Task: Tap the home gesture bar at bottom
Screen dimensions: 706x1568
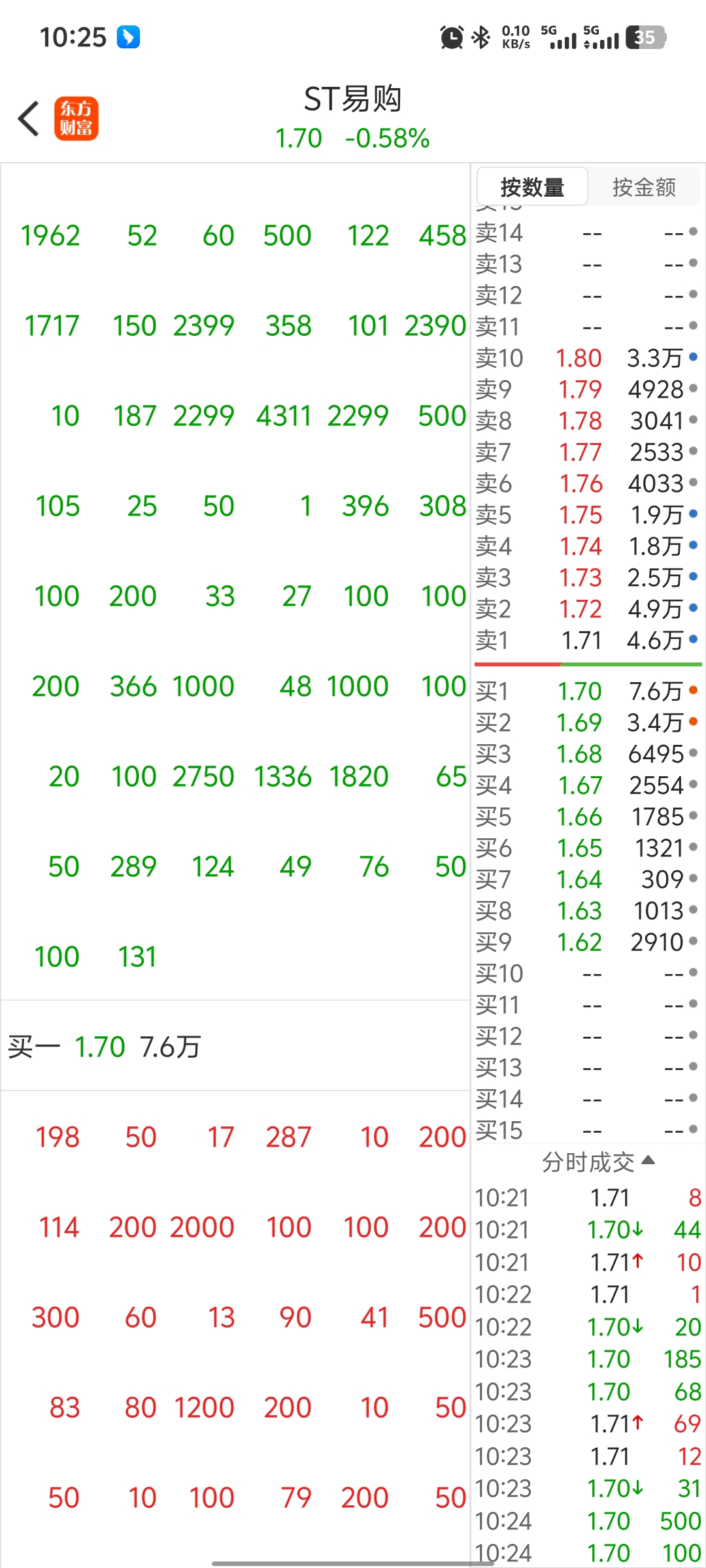Action: pos(353,1563)
